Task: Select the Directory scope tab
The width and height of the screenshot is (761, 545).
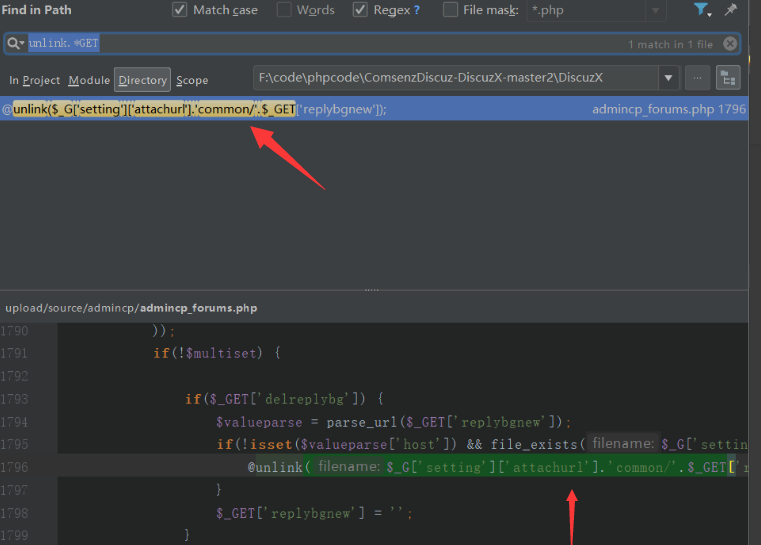Action: pyautogui.click(x=142, y=80)
